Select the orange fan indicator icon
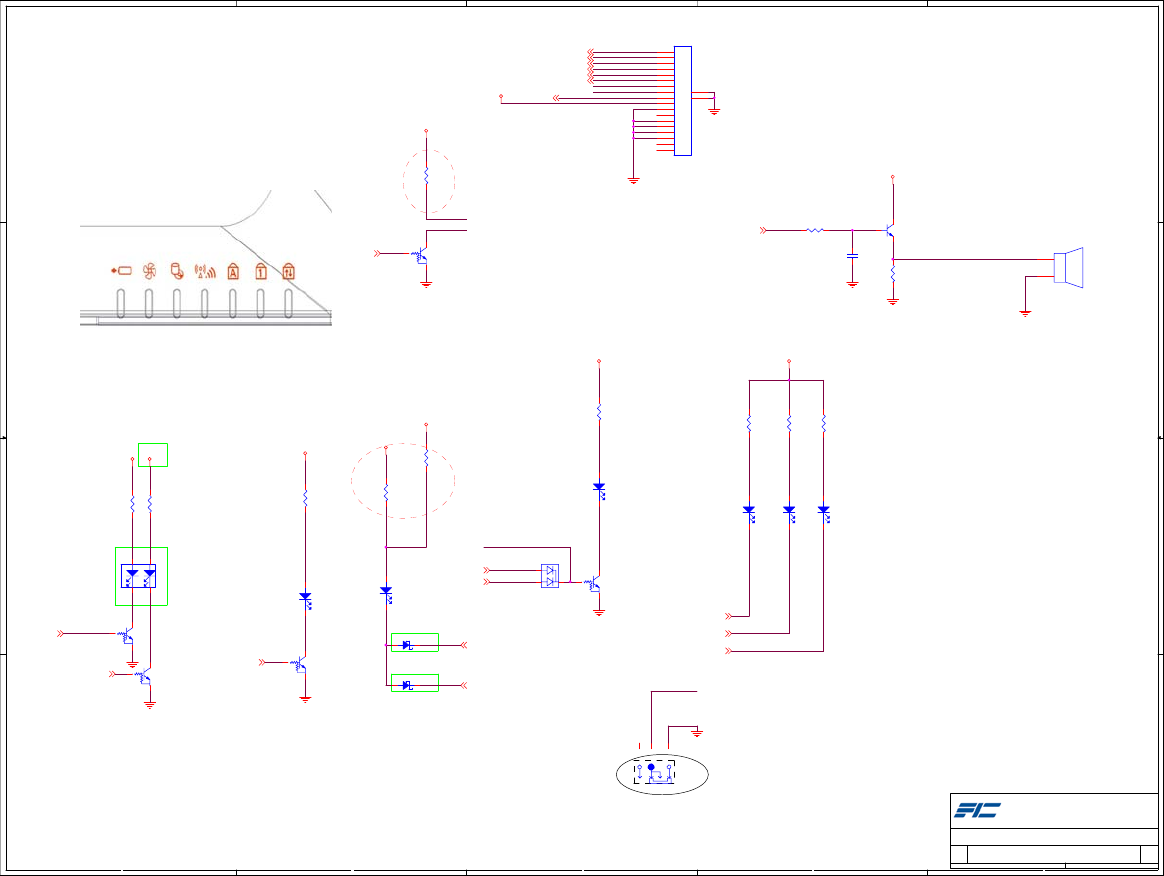This screenshot has height=876, width=1164. (x=149, y=271)
